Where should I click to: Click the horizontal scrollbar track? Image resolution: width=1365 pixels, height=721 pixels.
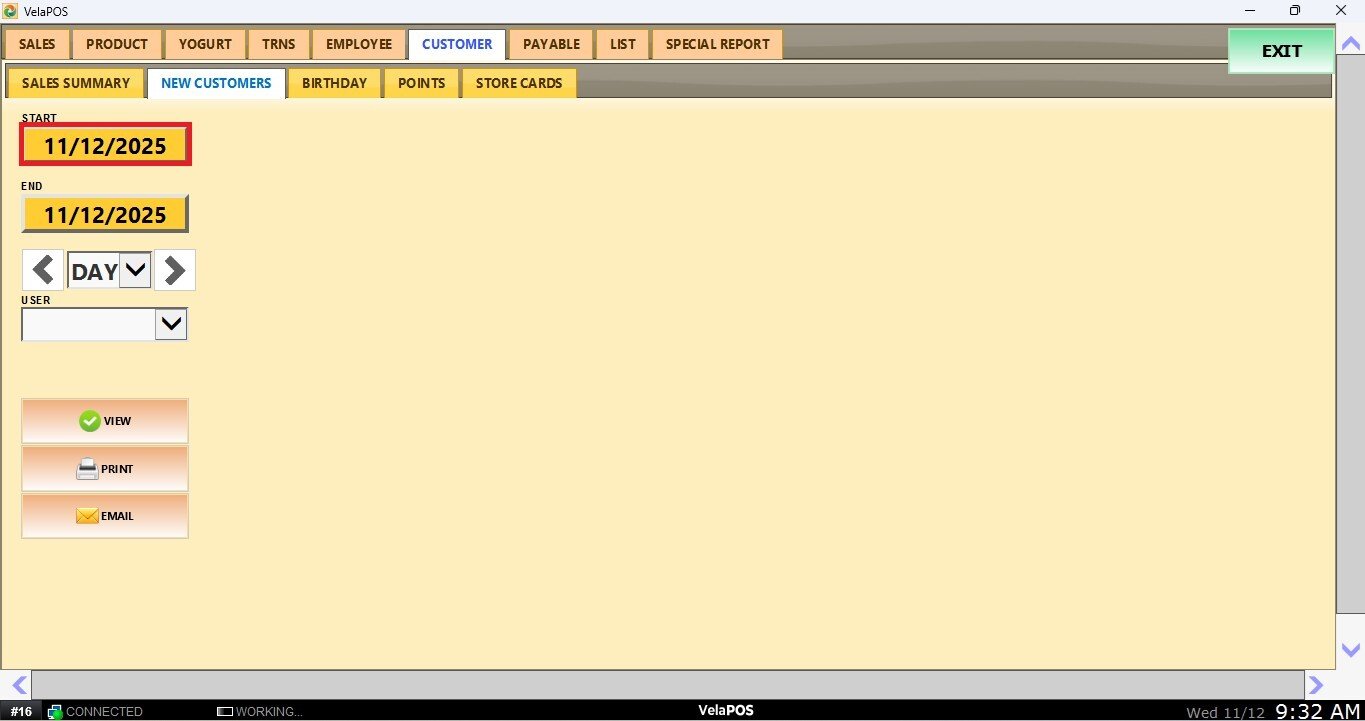pos(667,685)
